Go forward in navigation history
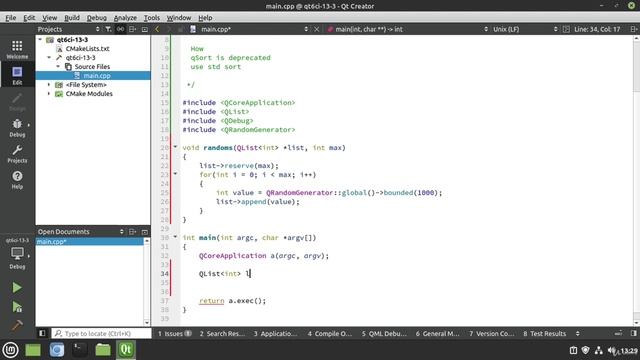Viewport: 640px width, 360px height. tap(169, 29)
